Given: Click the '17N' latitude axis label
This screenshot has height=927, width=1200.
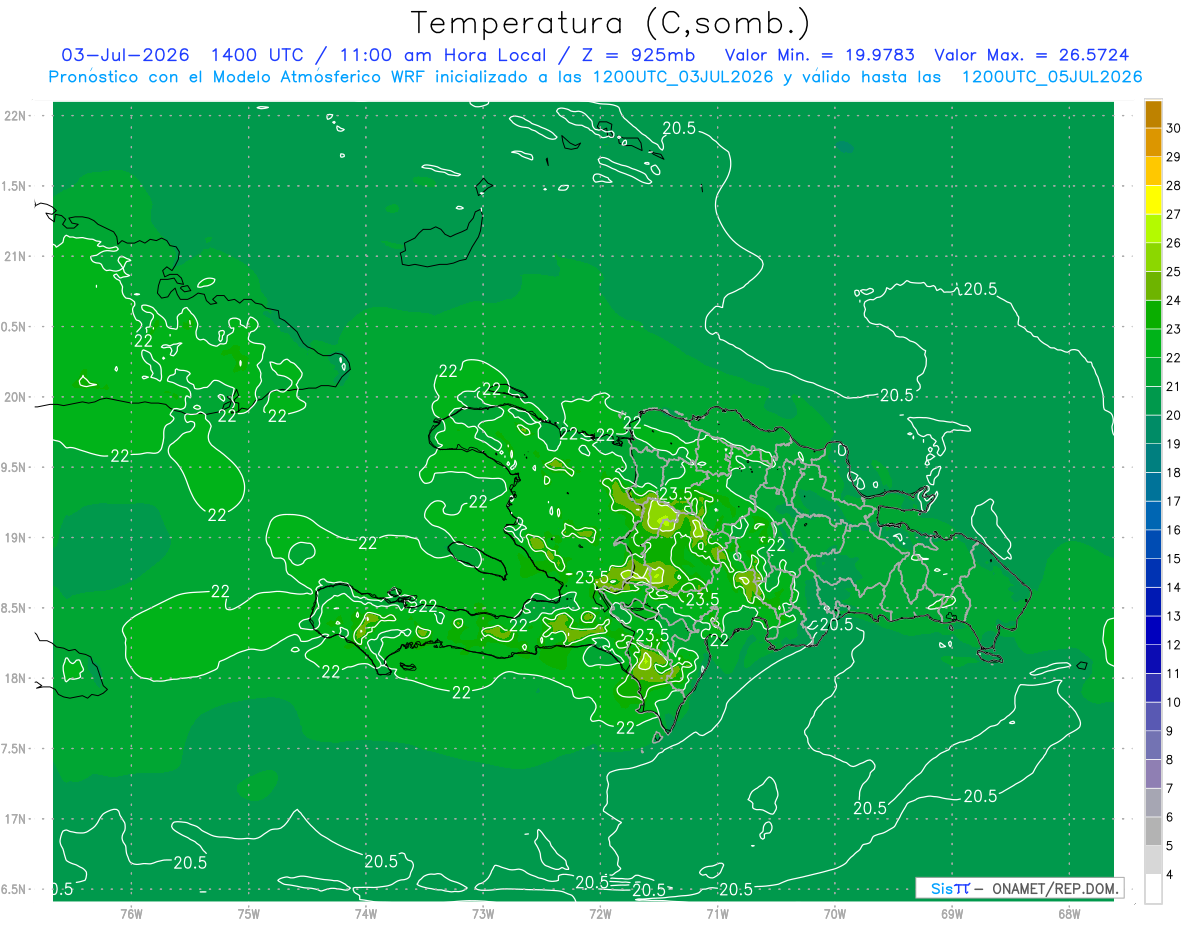Looking at the screenshot, I should pyautogui.click(x=15, y=819).
